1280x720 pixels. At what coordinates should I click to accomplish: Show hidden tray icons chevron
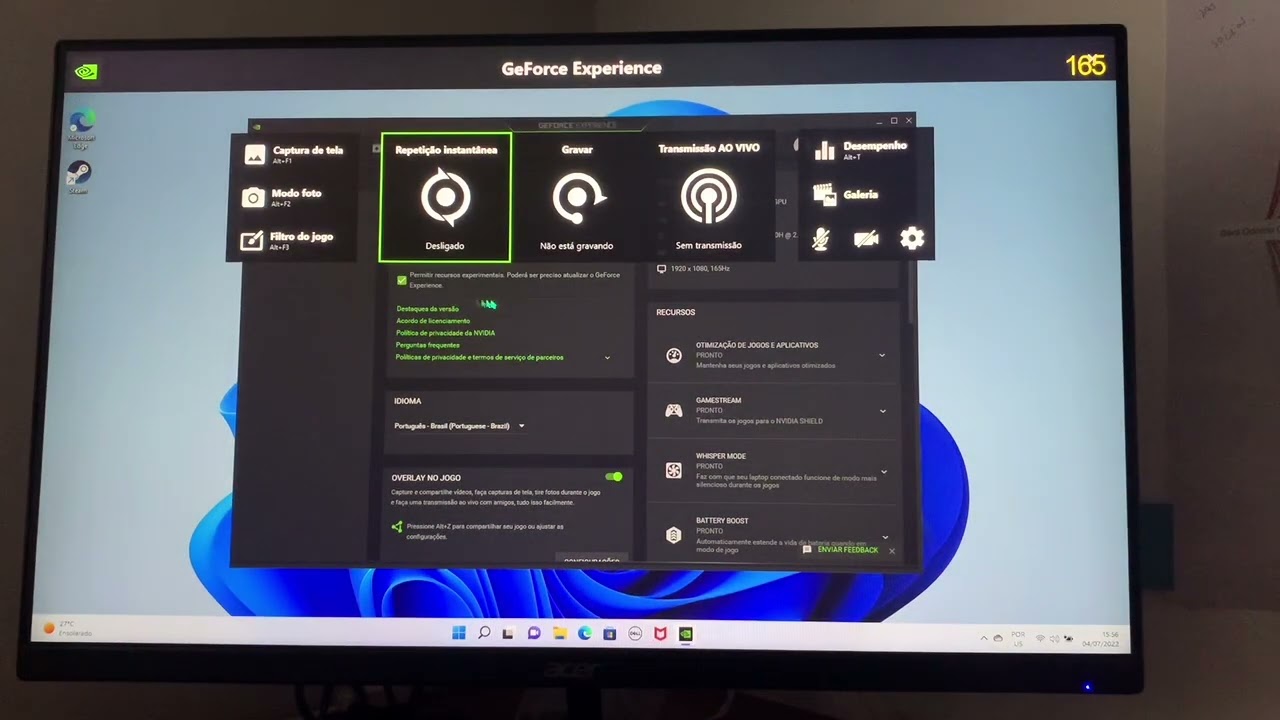click(x=984, y=638)
